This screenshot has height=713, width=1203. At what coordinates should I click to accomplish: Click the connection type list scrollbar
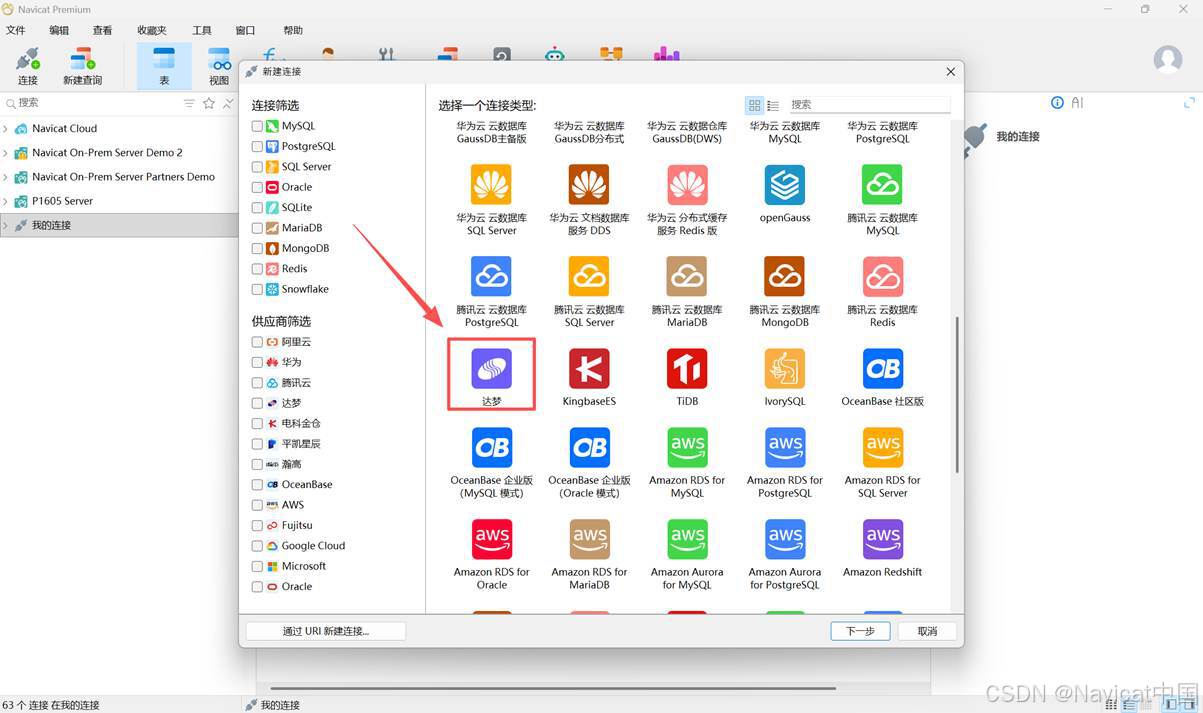coord(958,395)
